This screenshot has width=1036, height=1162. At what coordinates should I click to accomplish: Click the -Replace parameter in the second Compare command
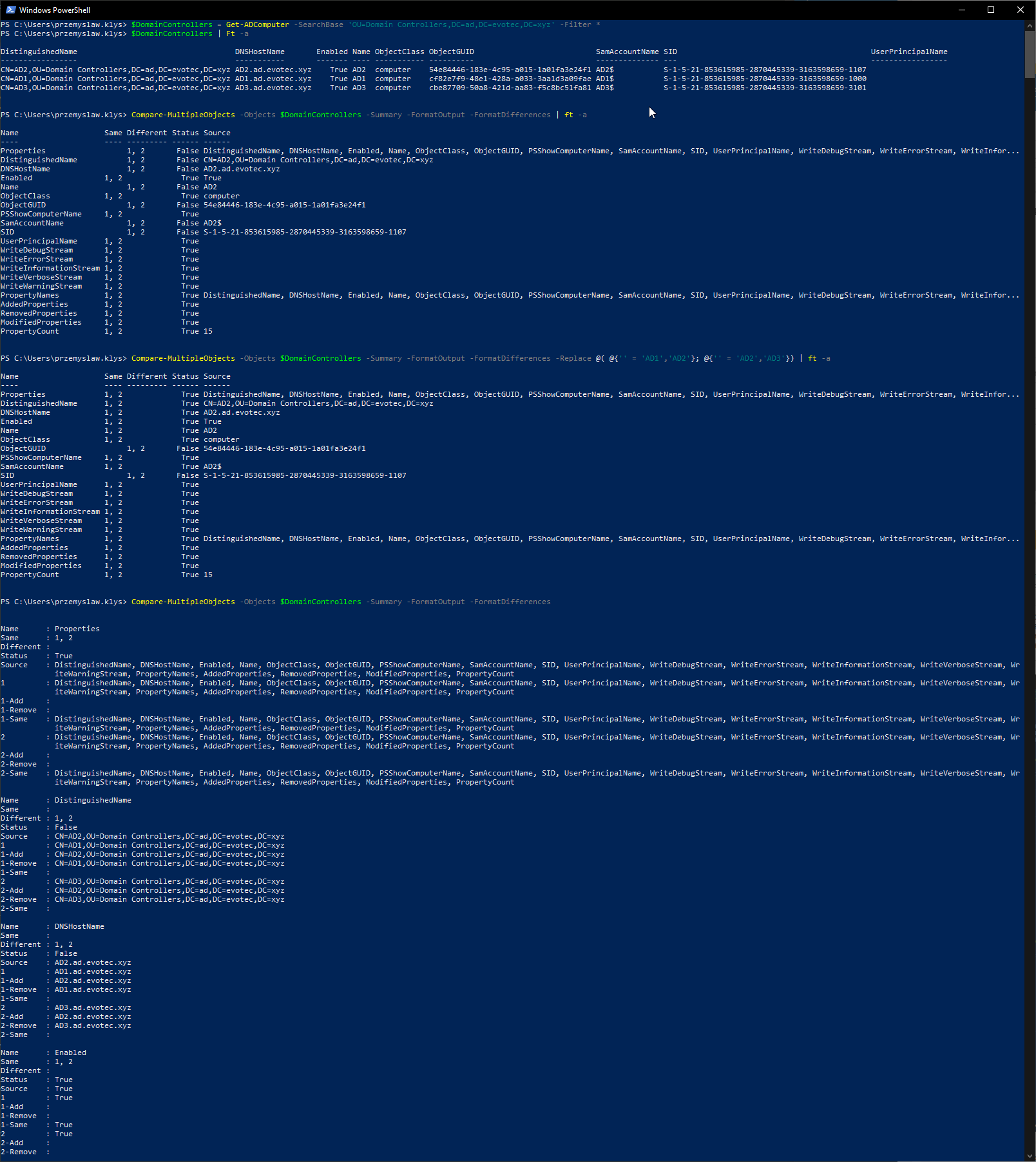coord(573,358)
